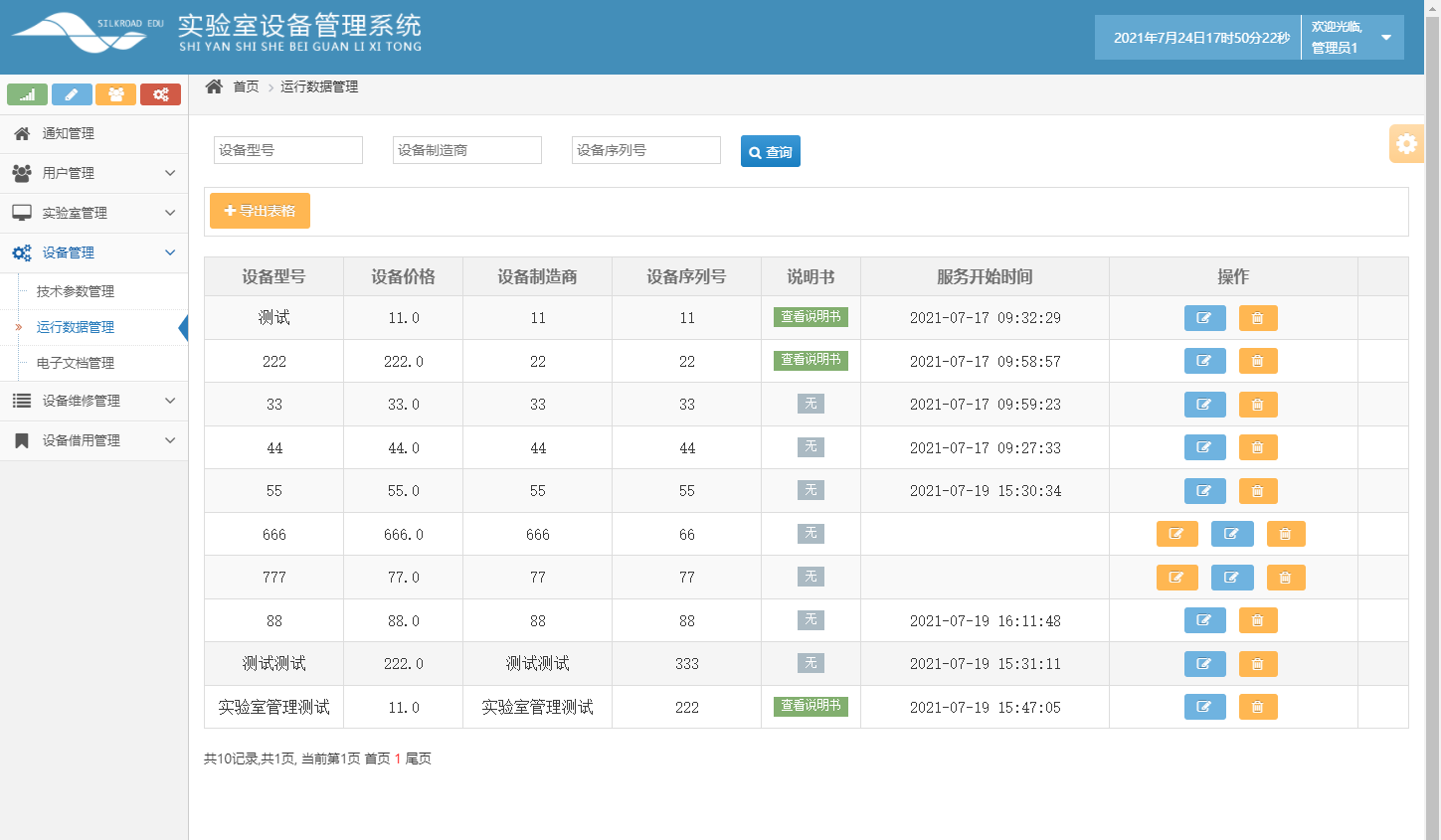1441x840 pixels.
Task: Click the delete trash icon in the 222 row
Action: [x=1257, y=361]
